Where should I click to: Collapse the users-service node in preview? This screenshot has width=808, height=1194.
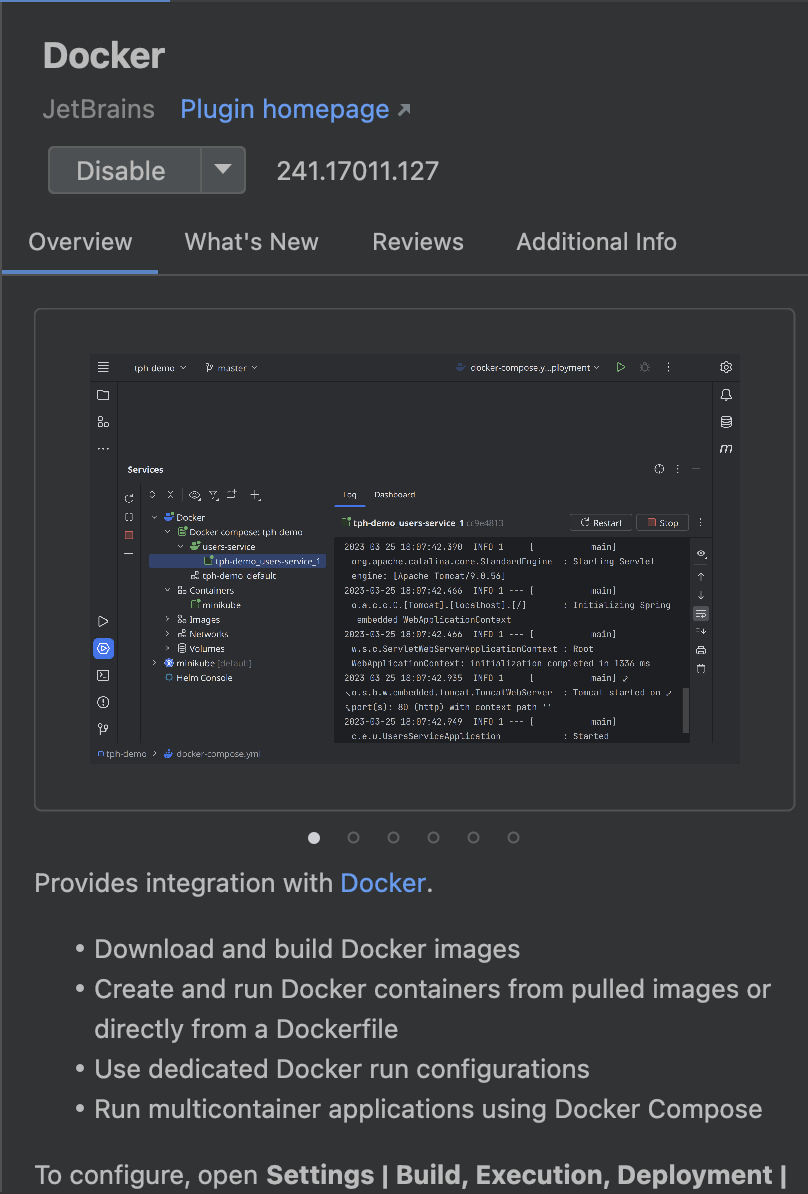(x=180, y=547)
